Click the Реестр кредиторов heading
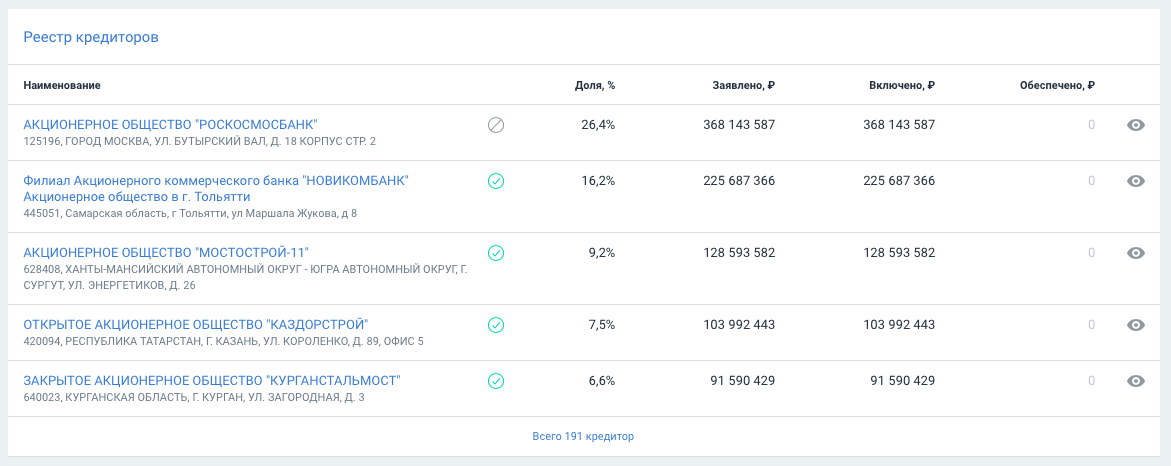 pos(91,37)
